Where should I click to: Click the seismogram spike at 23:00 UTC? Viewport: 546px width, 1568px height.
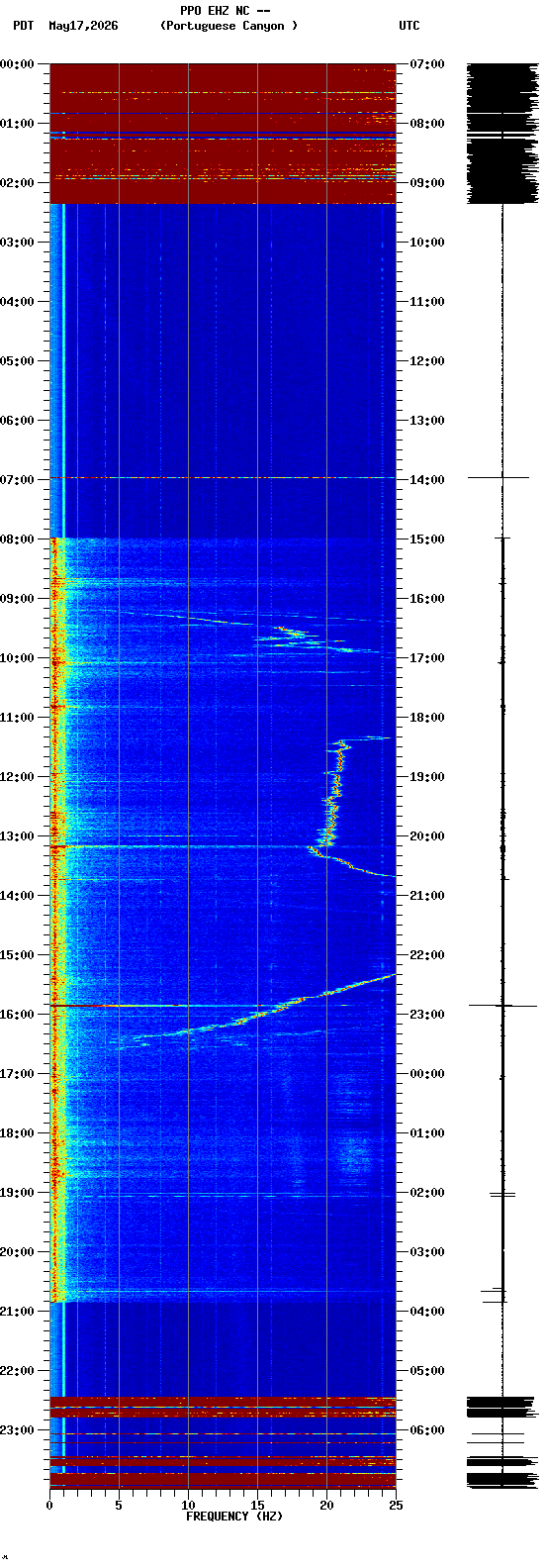[502, 1006]
